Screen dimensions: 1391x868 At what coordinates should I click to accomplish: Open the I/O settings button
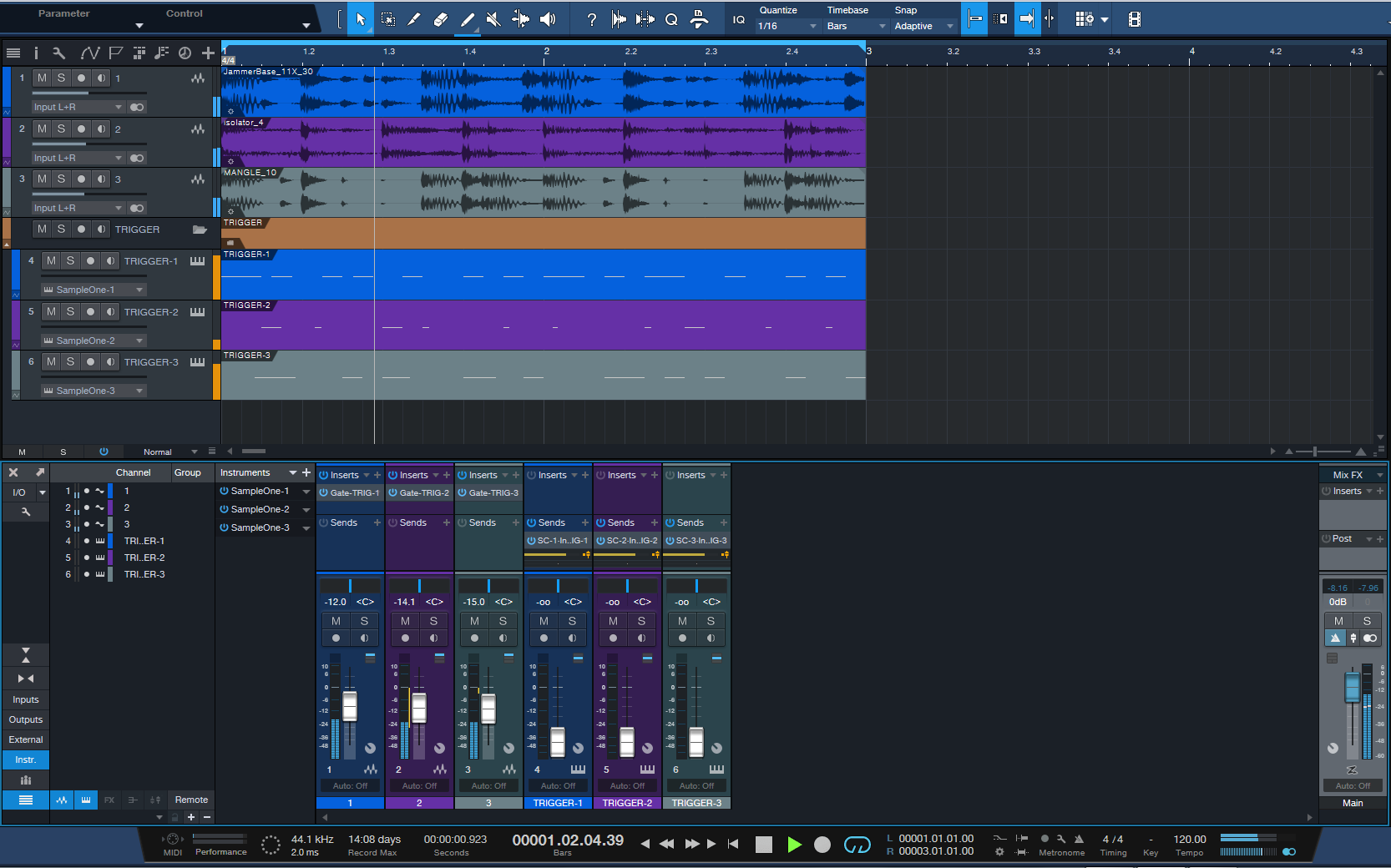[x=19, y=492]
